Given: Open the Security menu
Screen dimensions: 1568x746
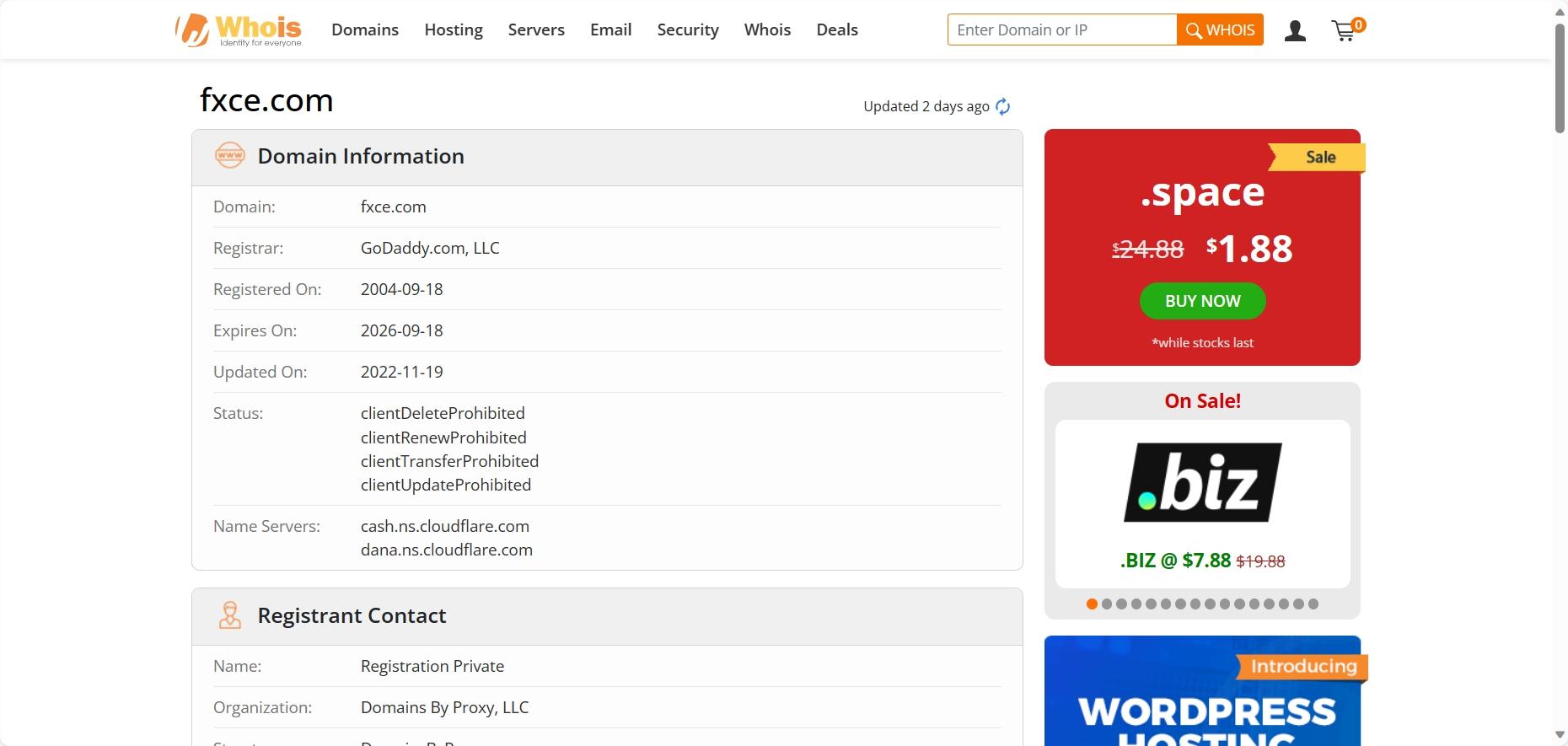Looking at the screenshot, I should pos(688,30).
